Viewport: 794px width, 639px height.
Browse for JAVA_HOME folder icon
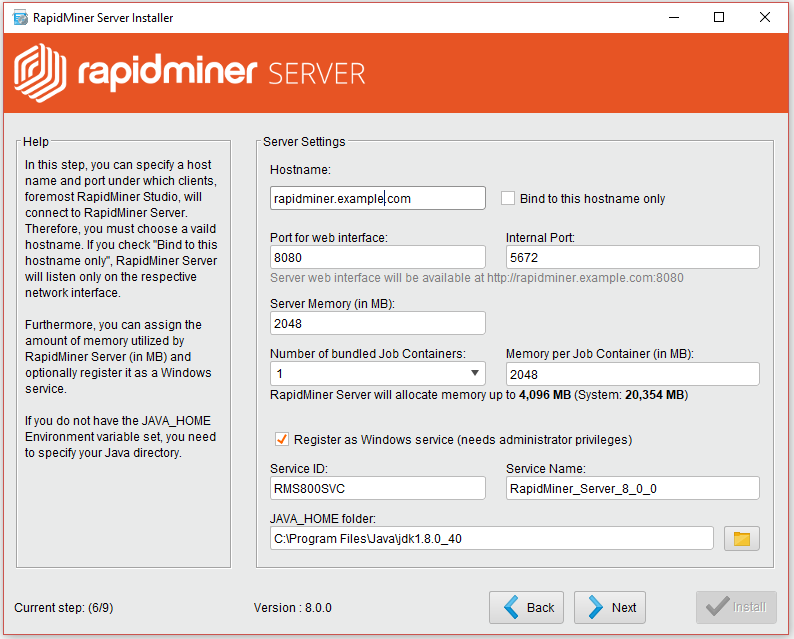(741, 539)
